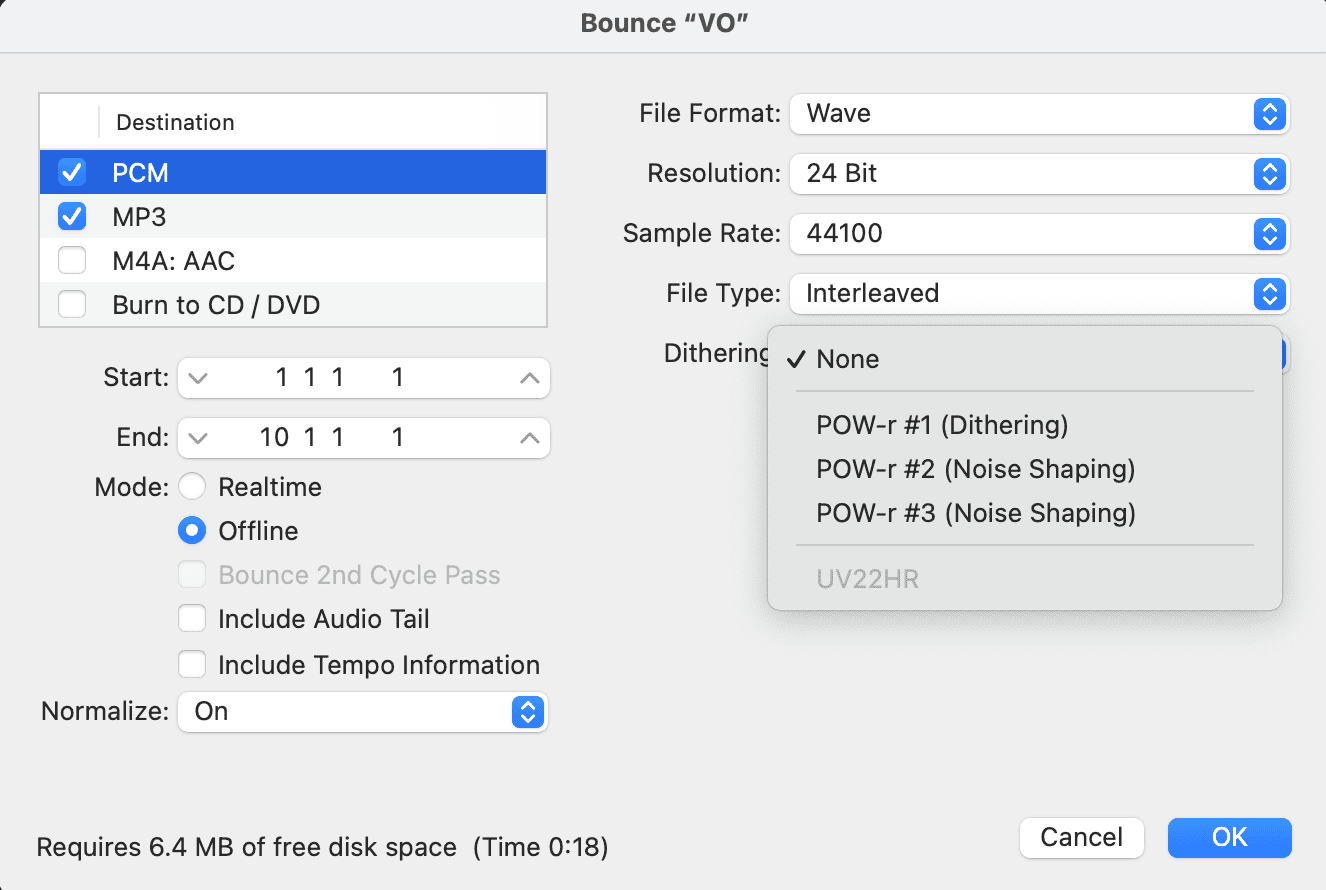Click the Normalize dropdown arrows icon
The image size is (1326, 890).
pos(529,712)
